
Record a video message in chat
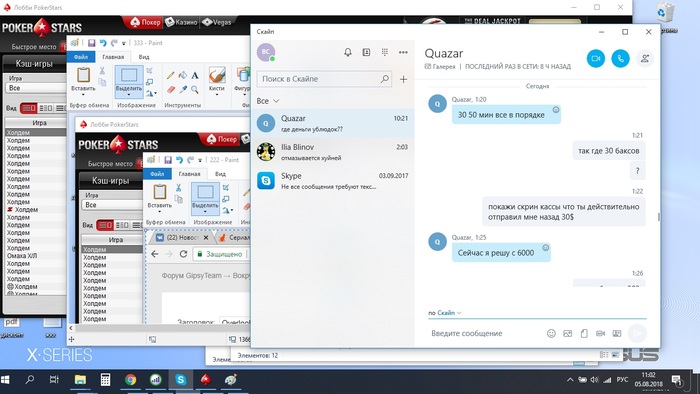pyautogui.click(x=600, y=333)
